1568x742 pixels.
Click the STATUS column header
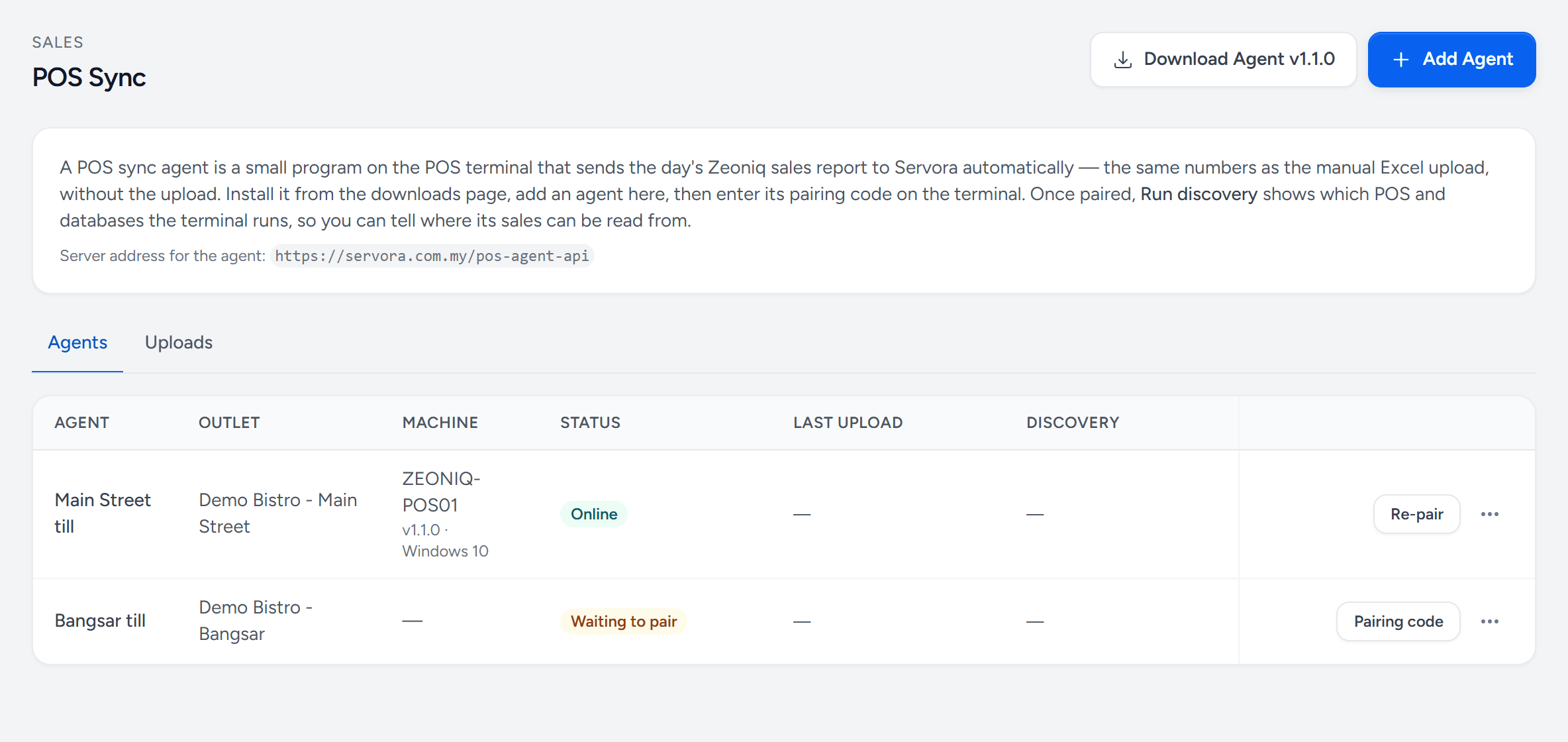point(591,423)
